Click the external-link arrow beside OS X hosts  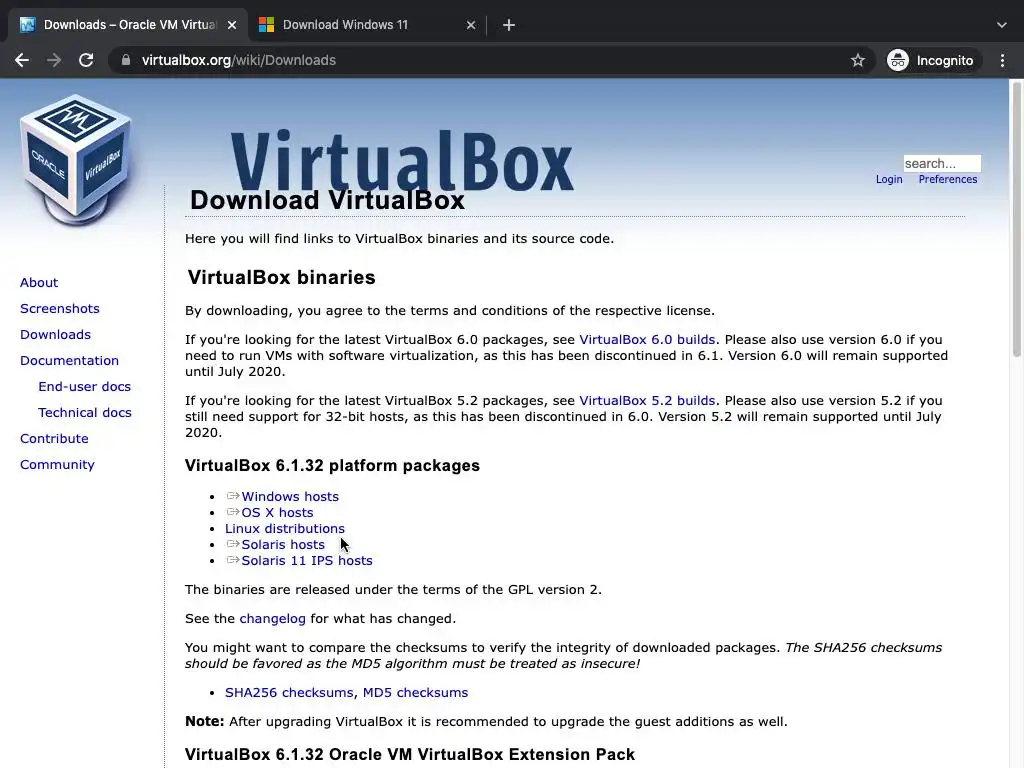(x=232, y=512)
